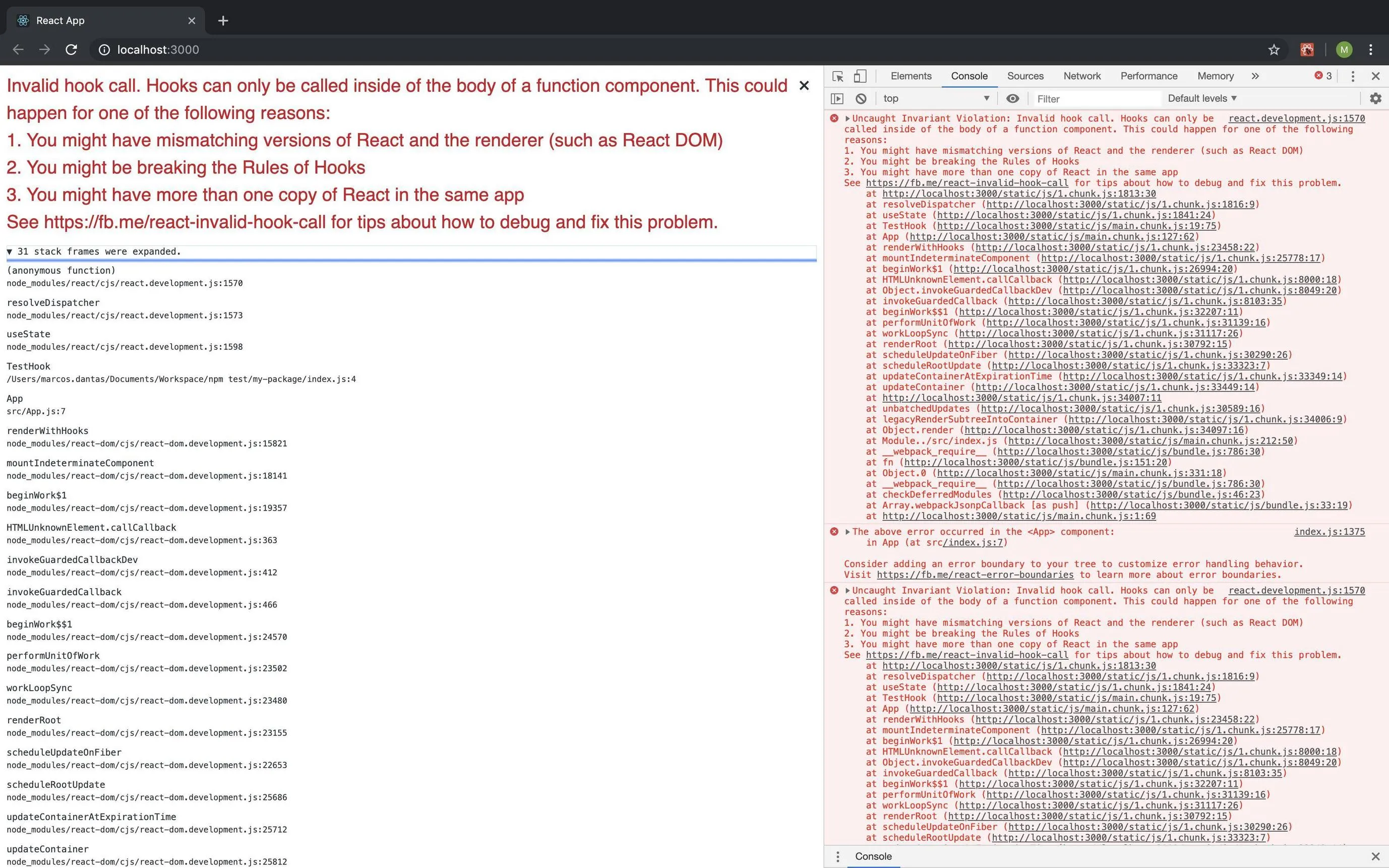Show console sidebar panel icon

coord(837,99)
